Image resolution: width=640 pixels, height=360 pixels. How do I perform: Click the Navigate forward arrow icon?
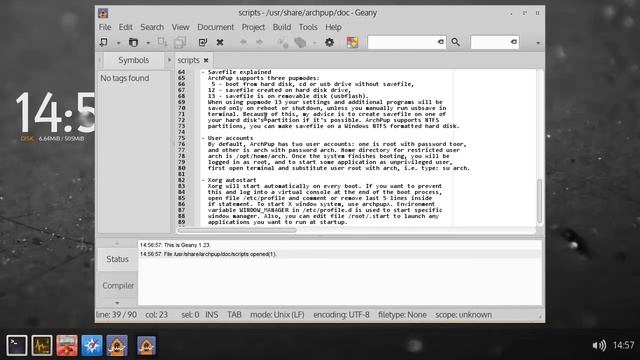coord(260,42)
